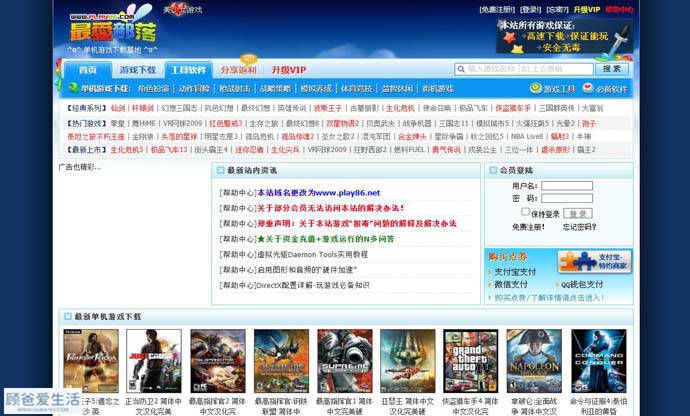Click the 支付宝支付 payment option
The width and height of the screenshot is (690, 416).
click(515, 272)
